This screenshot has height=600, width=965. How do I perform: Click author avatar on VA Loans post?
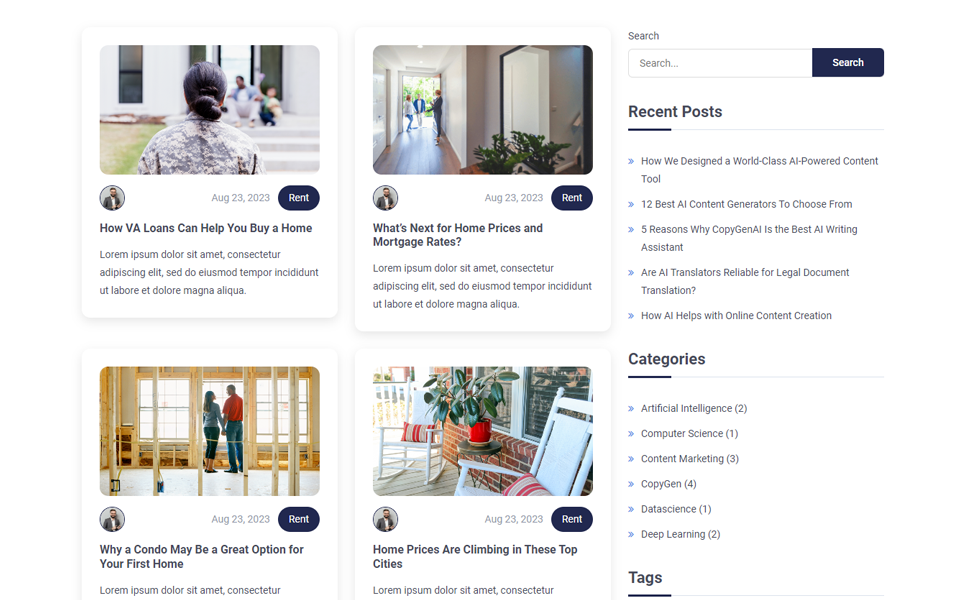pos(112,198)
